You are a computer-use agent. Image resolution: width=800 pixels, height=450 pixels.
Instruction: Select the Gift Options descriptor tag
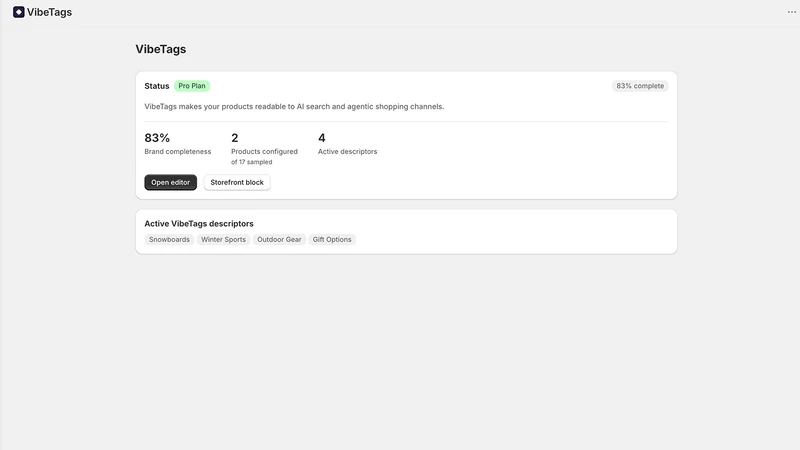[332, 239]
